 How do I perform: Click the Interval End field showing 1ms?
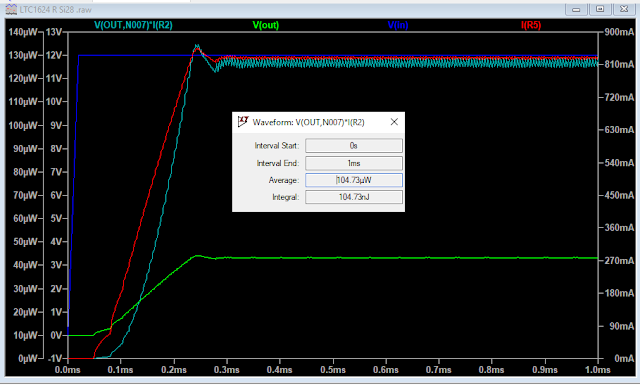tap(354, 163)
